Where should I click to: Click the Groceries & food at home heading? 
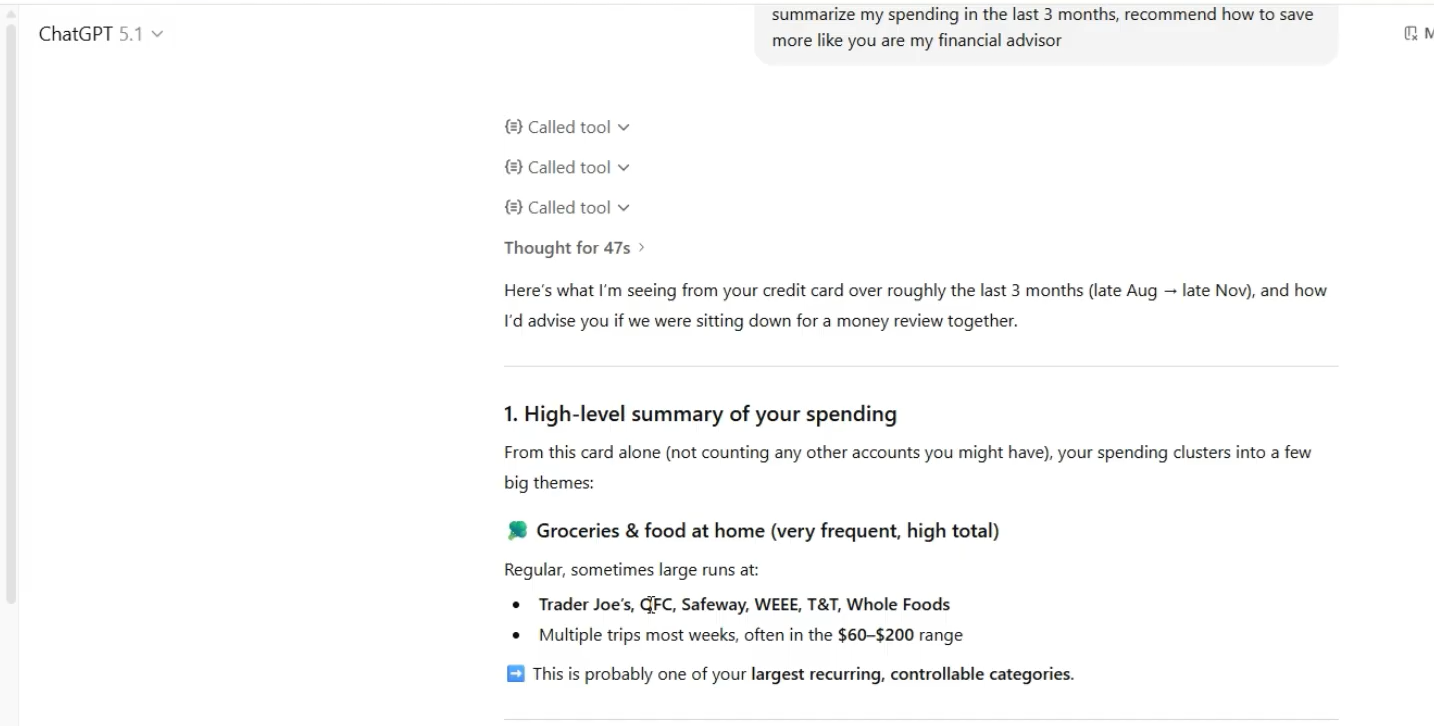(x=767, y=531)
